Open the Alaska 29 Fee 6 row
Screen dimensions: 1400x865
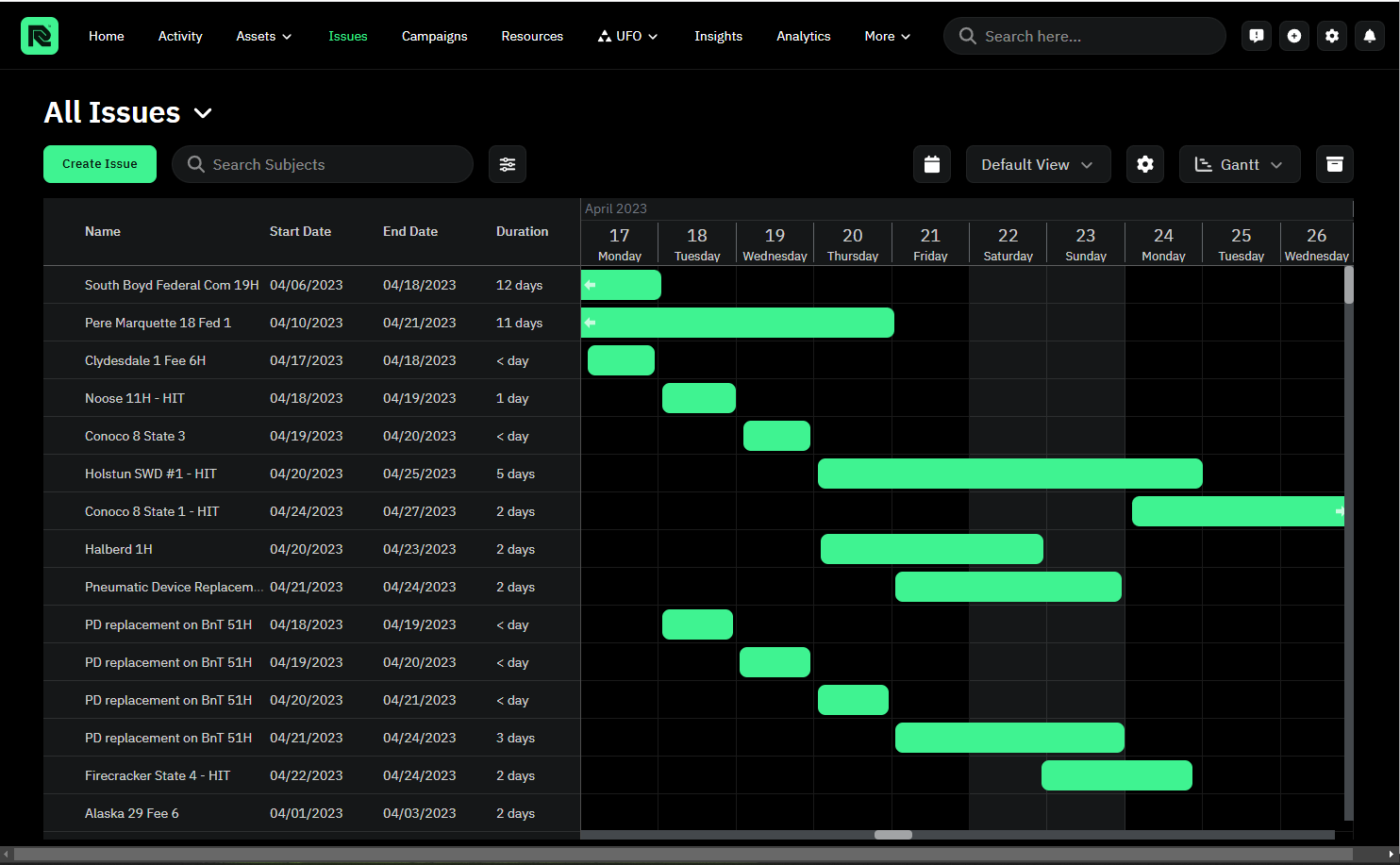point(311,813)
